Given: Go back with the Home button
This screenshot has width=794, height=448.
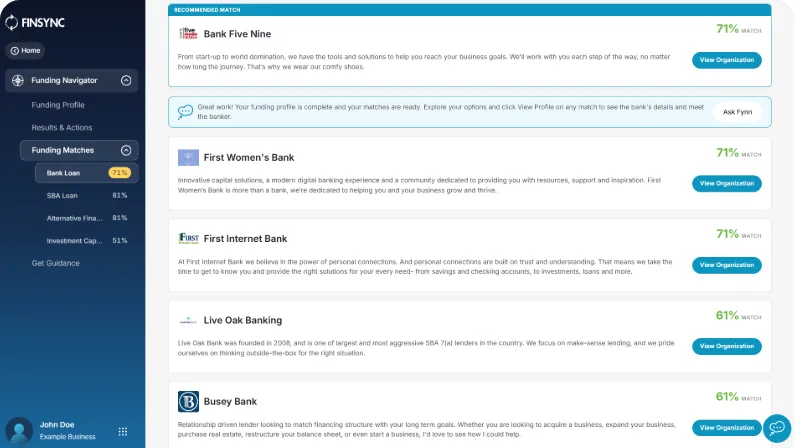Looking at the screenshot, I should (x=25, y=51).
